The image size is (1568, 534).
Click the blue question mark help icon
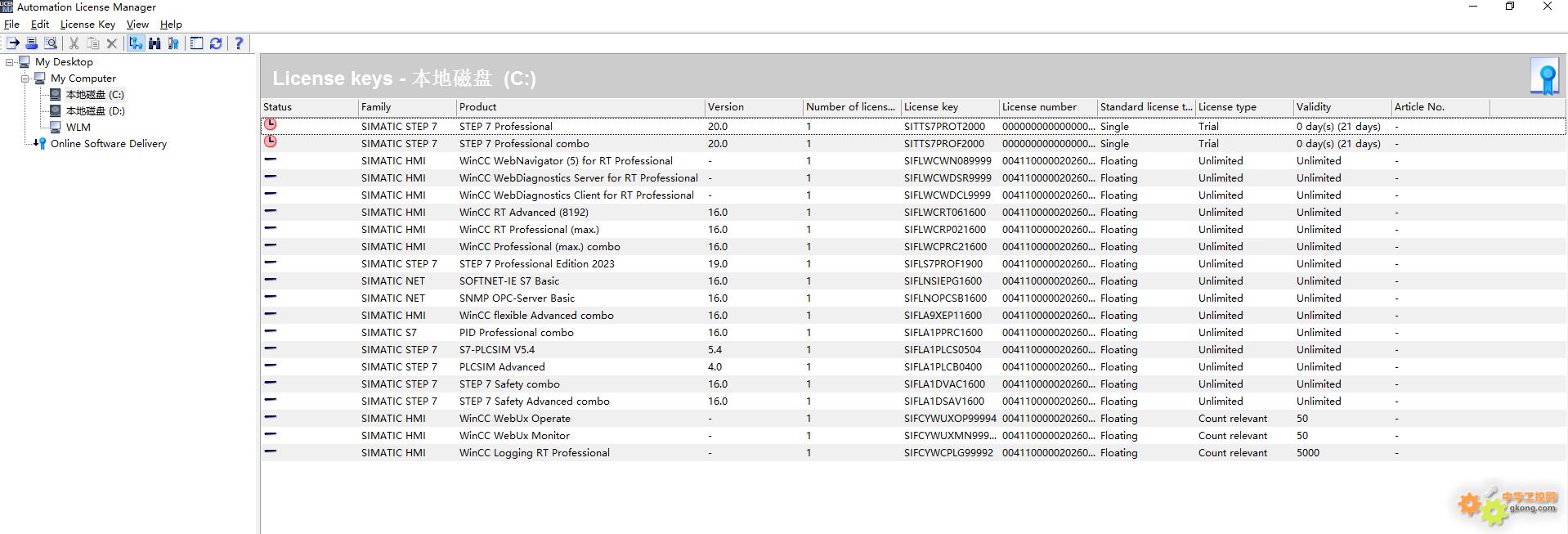coord(239,43)
